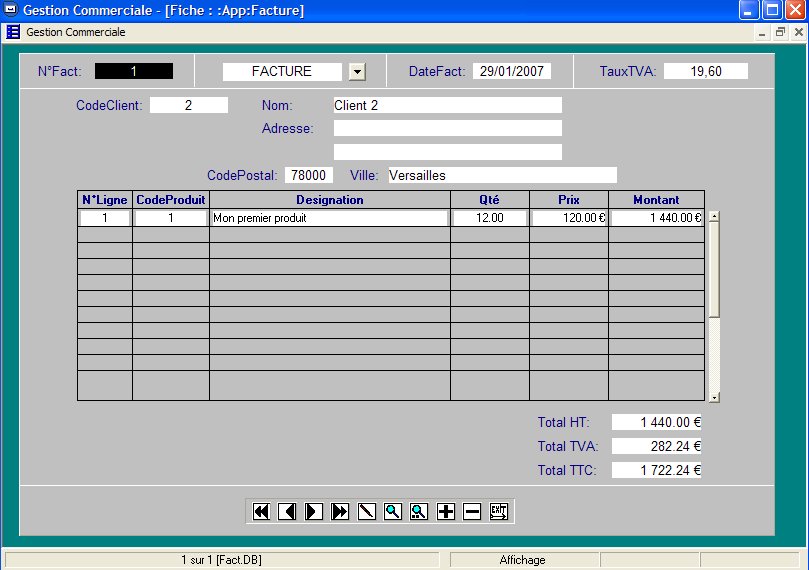Close the inner form with X
Screen dimensions: 809x570
(x=799, y=32)
